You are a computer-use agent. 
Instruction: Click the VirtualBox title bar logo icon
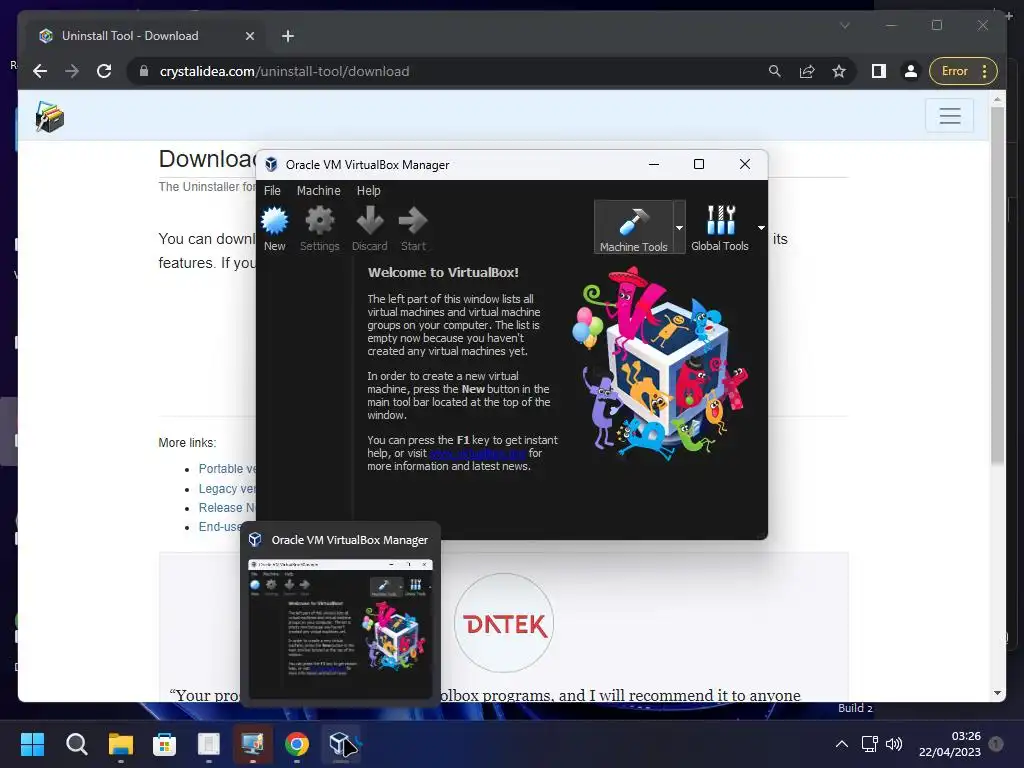271,165
